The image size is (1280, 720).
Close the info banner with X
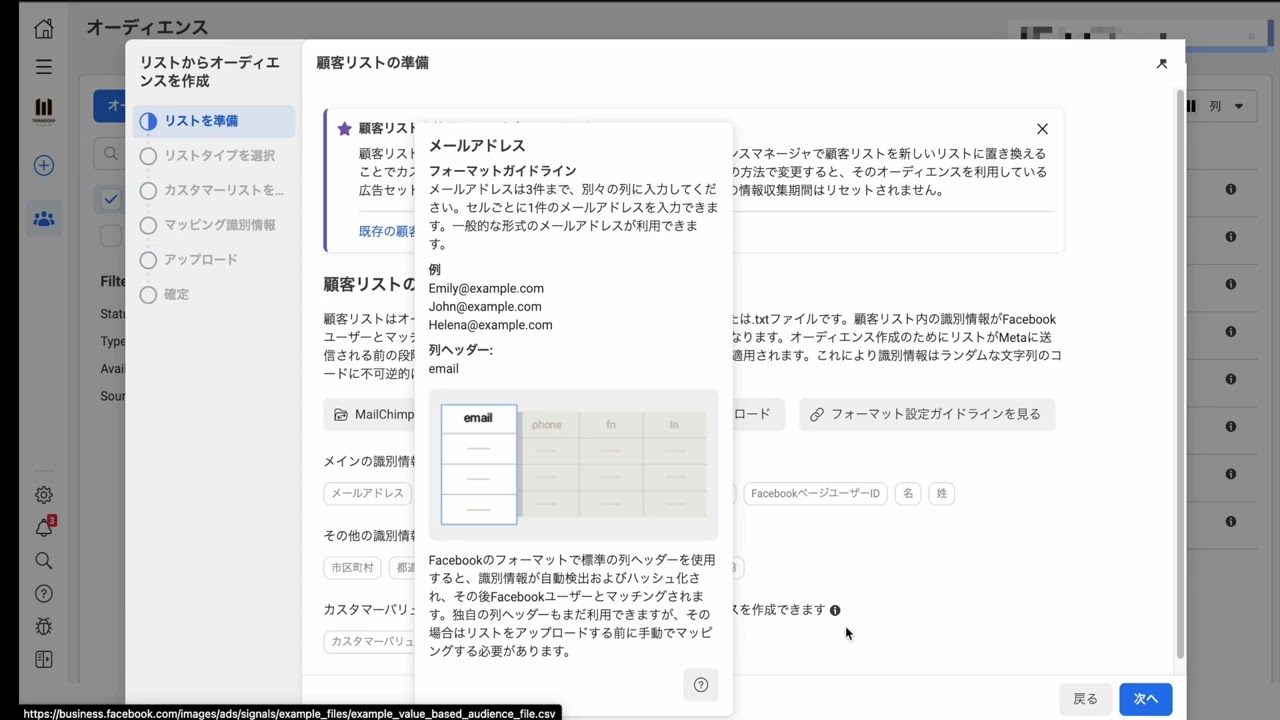[1042, 129]
